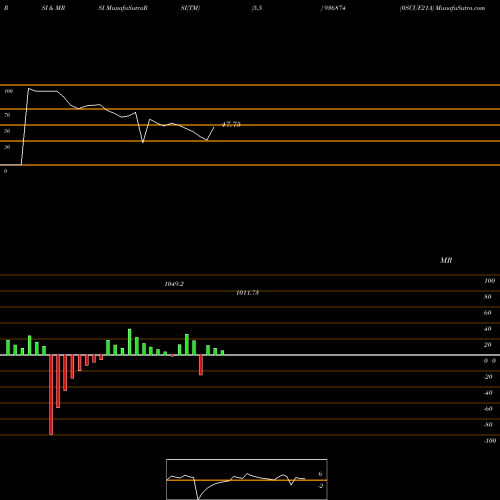Click the MR axis label -40
Image resolution: width=500 pixels, height=500 pixels.
[488, 393]
